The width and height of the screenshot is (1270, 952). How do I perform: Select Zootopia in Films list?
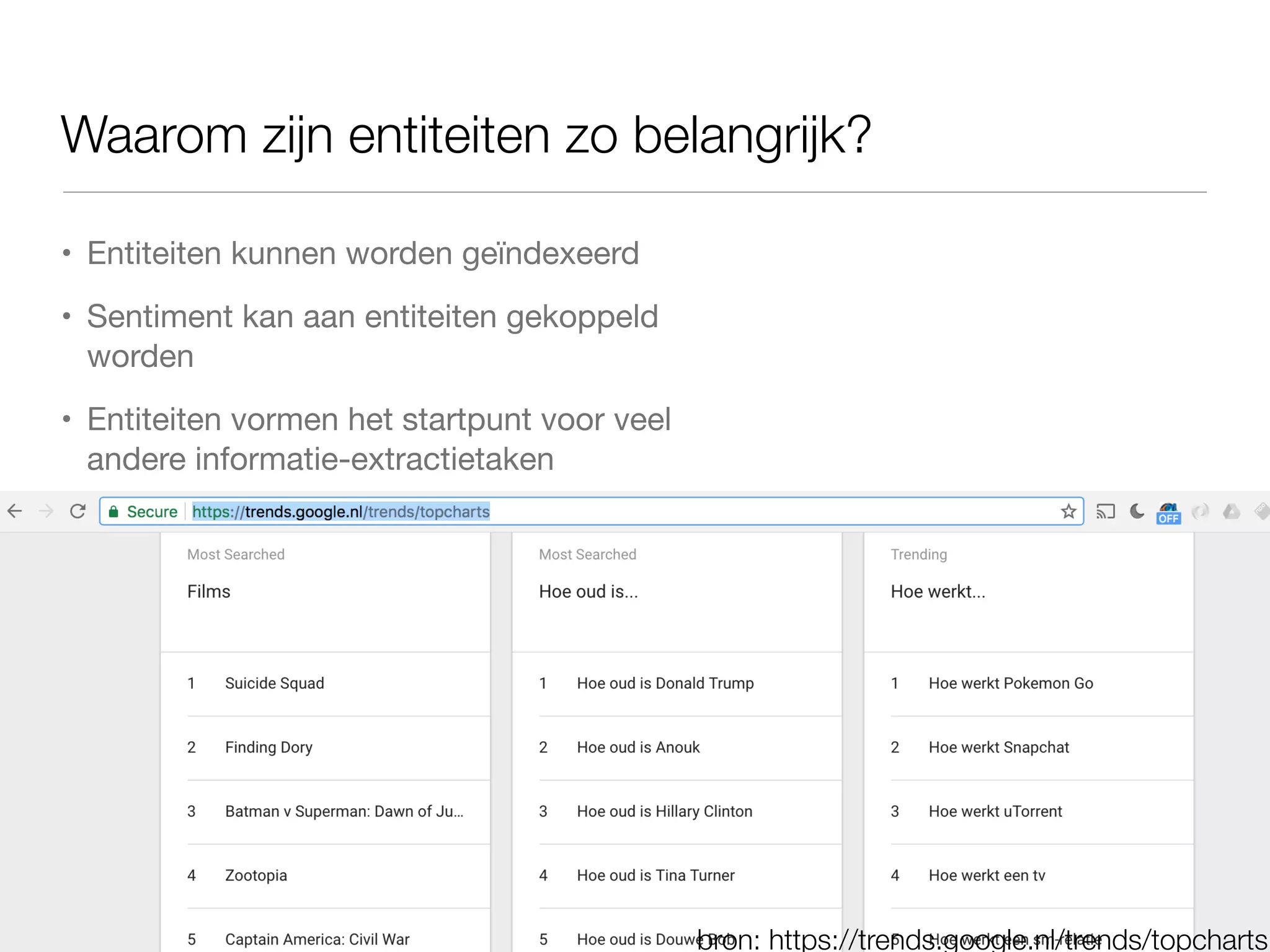256,876
